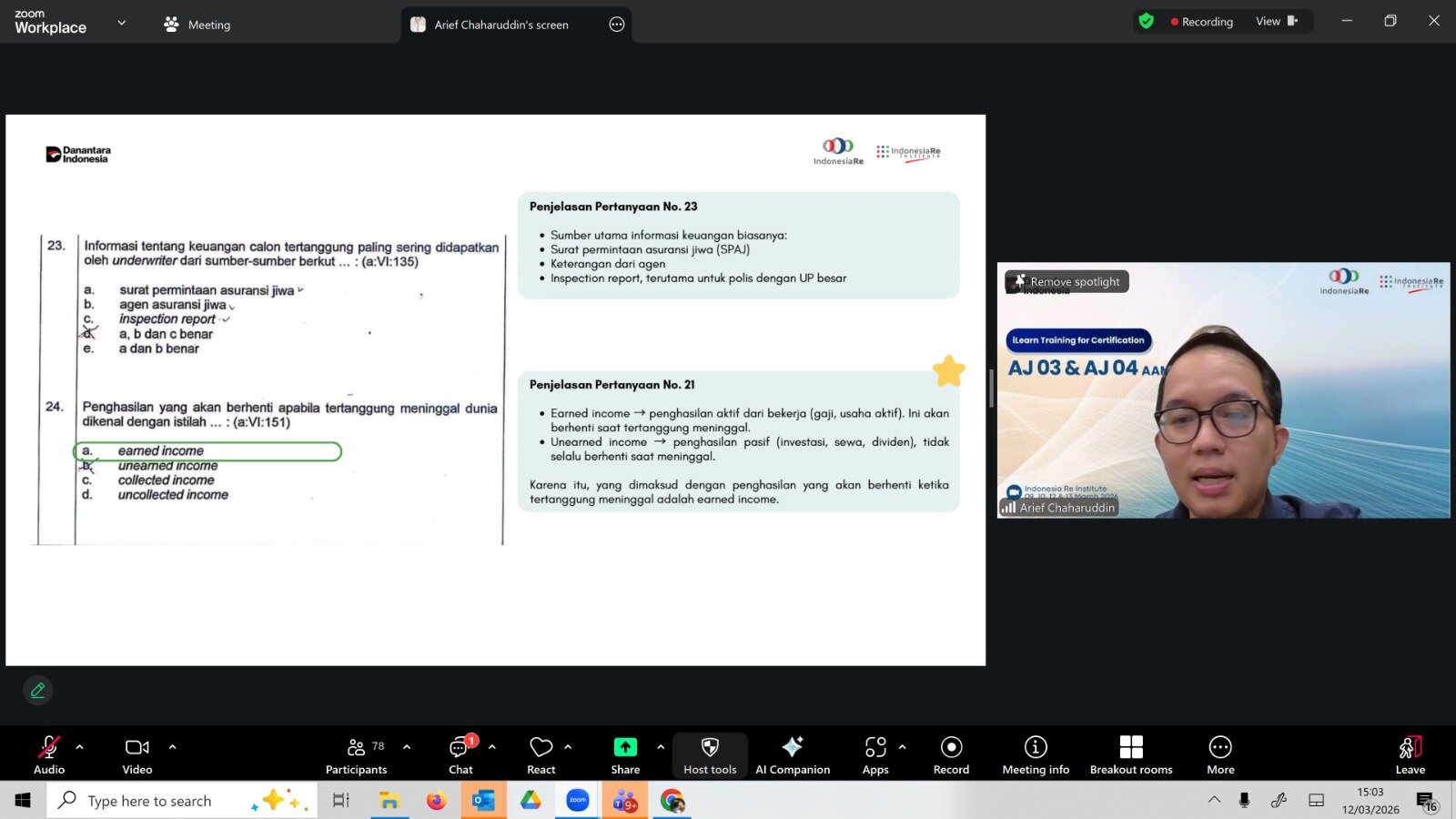Toggle the camera with Video button
1456x819 pixels.
[137, 754]
